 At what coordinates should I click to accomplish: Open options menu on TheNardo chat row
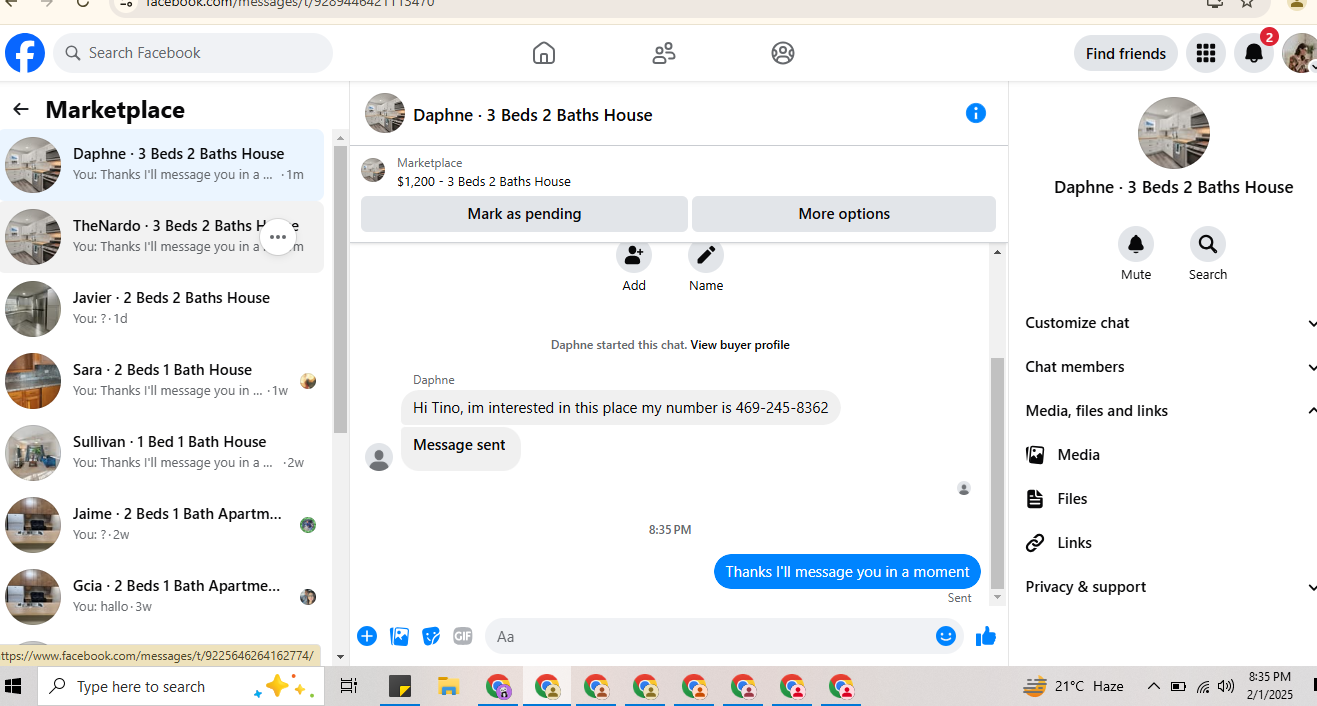click(278, 237)
